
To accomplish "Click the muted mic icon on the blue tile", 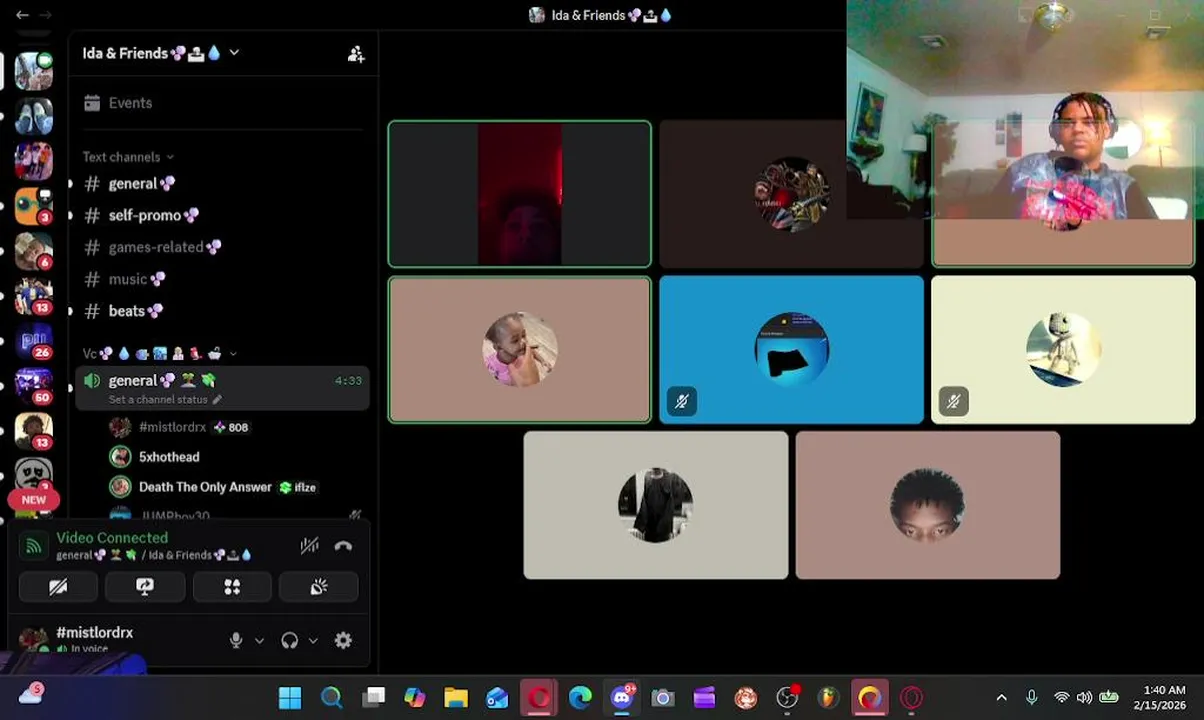I will (x=681, y=402).
